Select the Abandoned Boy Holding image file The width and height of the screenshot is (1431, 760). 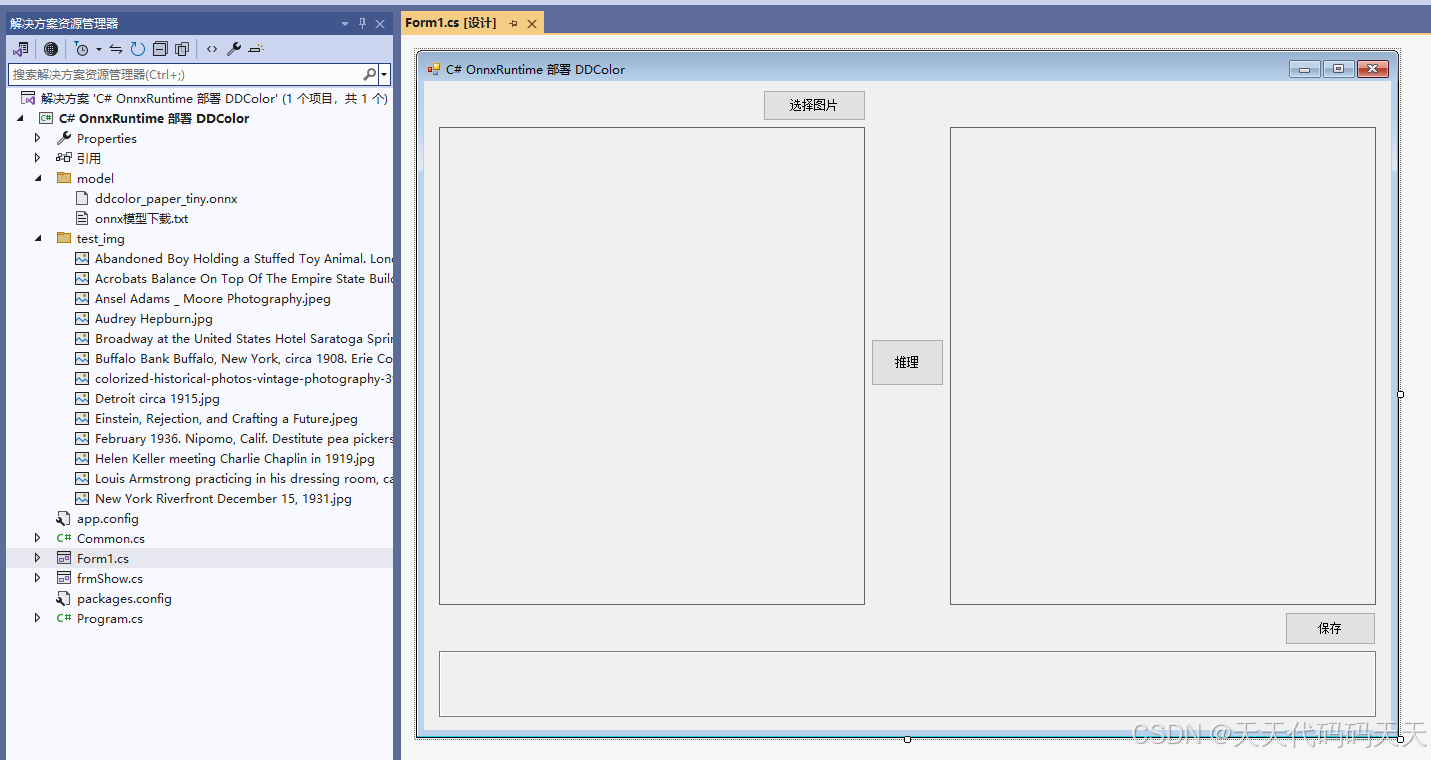244,258
